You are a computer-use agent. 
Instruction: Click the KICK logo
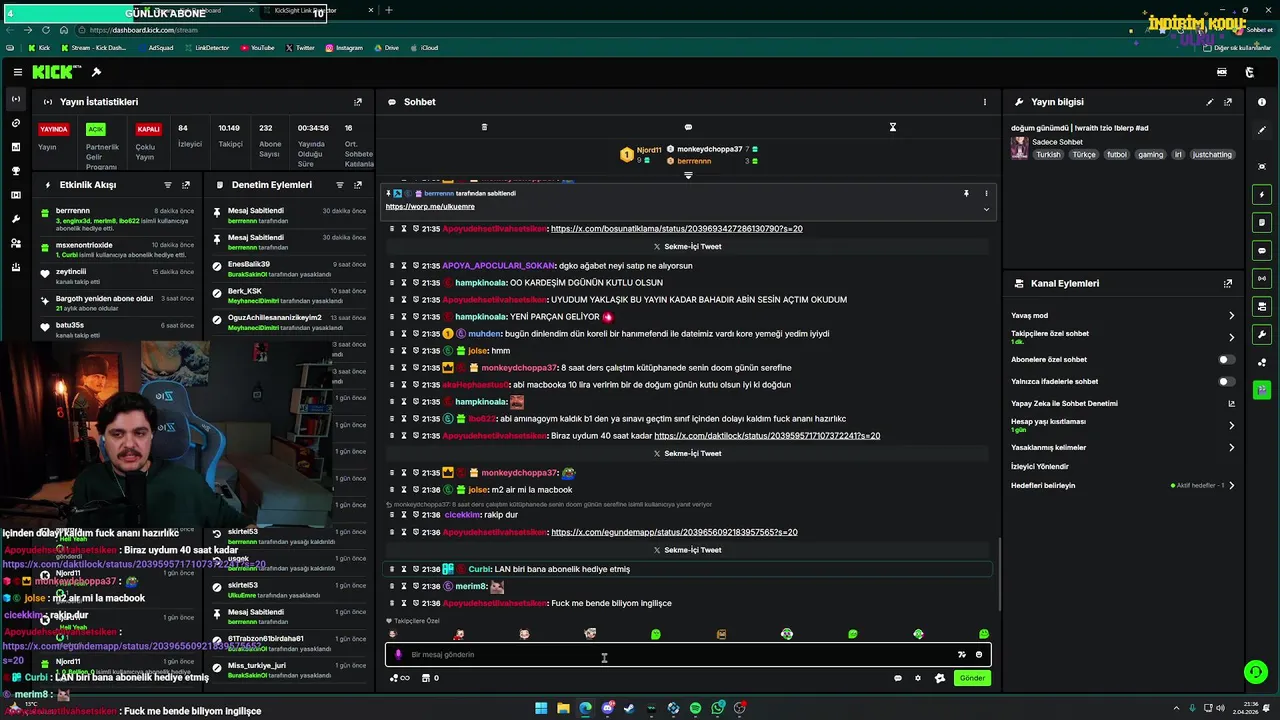coord(52,72)
